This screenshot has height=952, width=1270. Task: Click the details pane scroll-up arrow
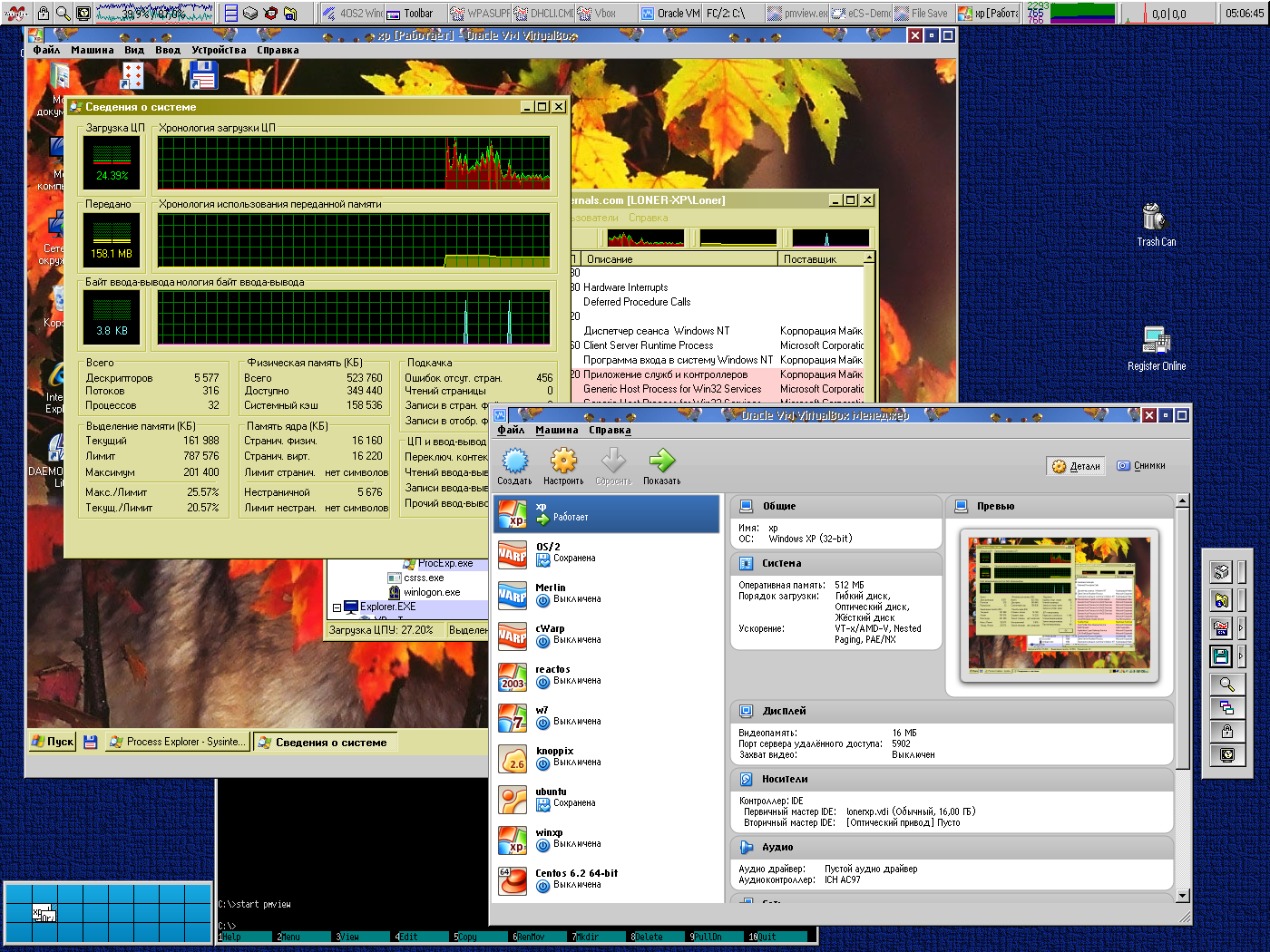(x=1182, y=501)
